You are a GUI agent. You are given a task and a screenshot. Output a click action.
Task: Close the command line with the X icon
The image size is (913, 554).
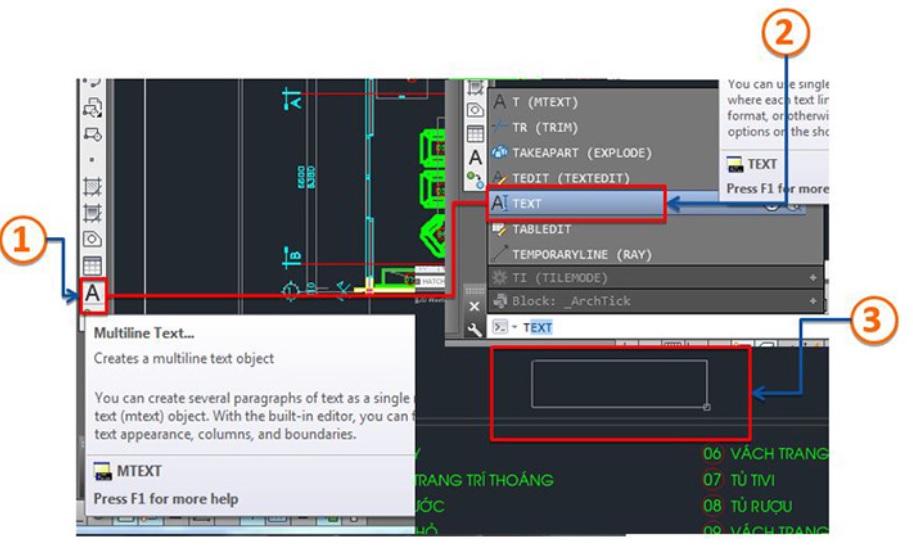475,306
